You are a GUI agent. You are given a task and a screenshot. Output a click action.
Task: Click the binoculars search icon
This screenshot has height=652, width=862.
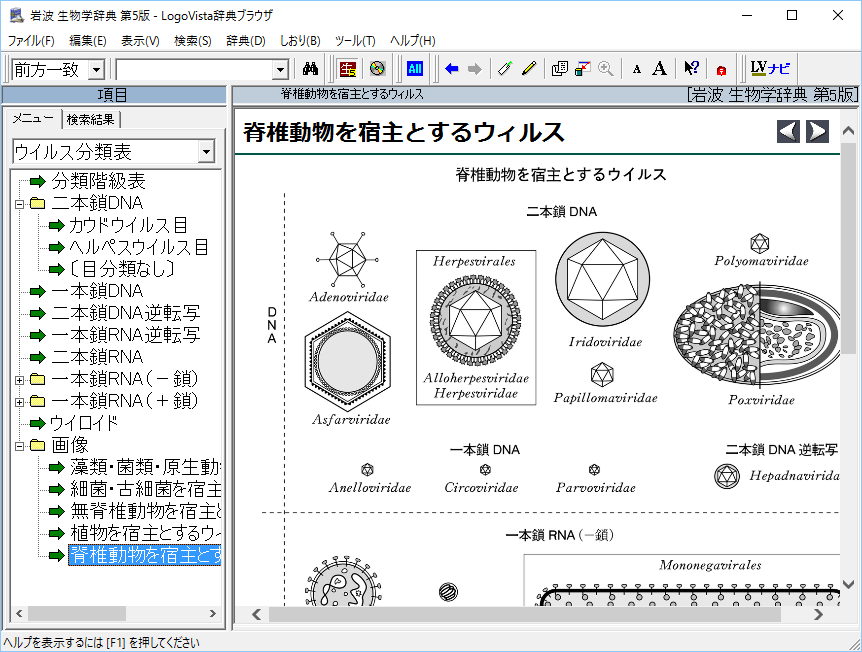point(310,69)
